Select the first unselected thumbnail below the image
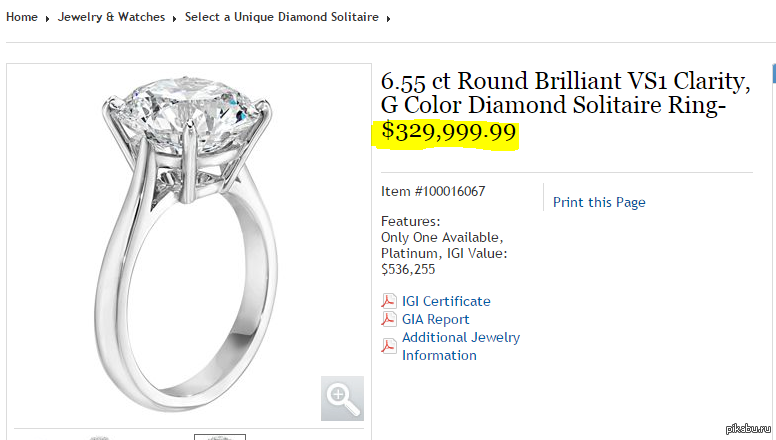 (100, 437)
